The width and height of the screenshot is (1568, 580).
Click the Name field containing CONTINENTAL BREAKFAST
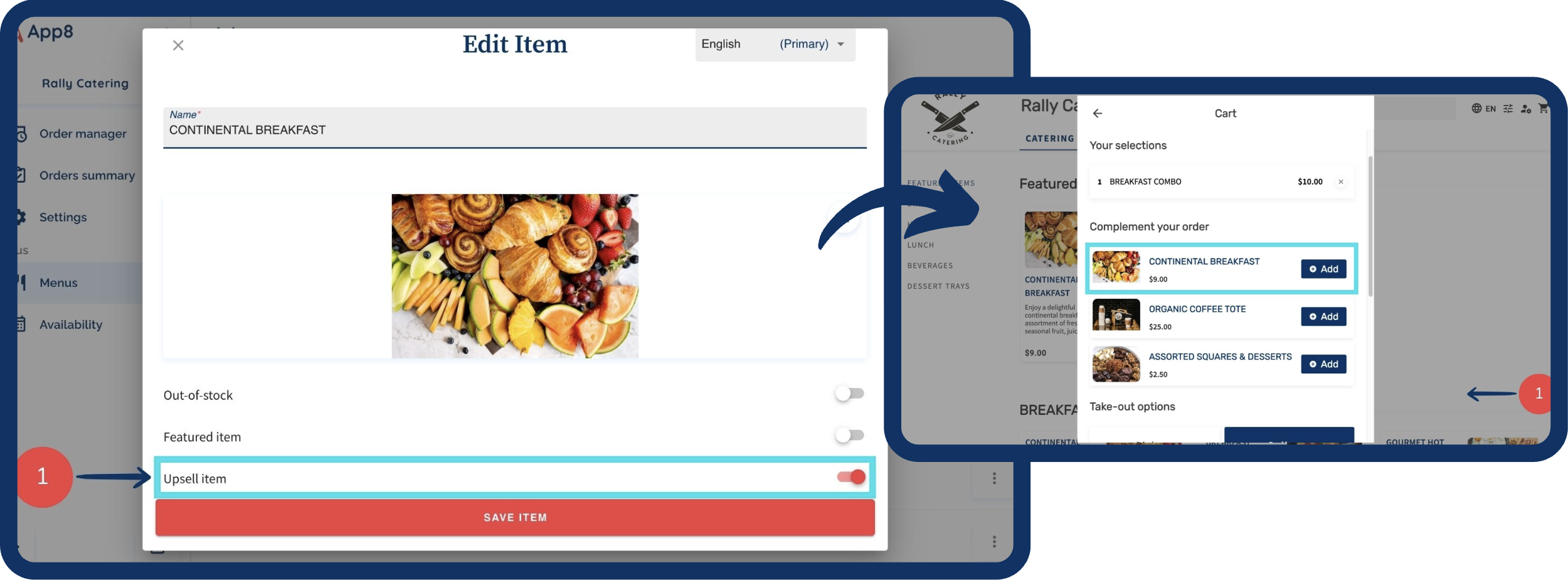tap(515, 128)
